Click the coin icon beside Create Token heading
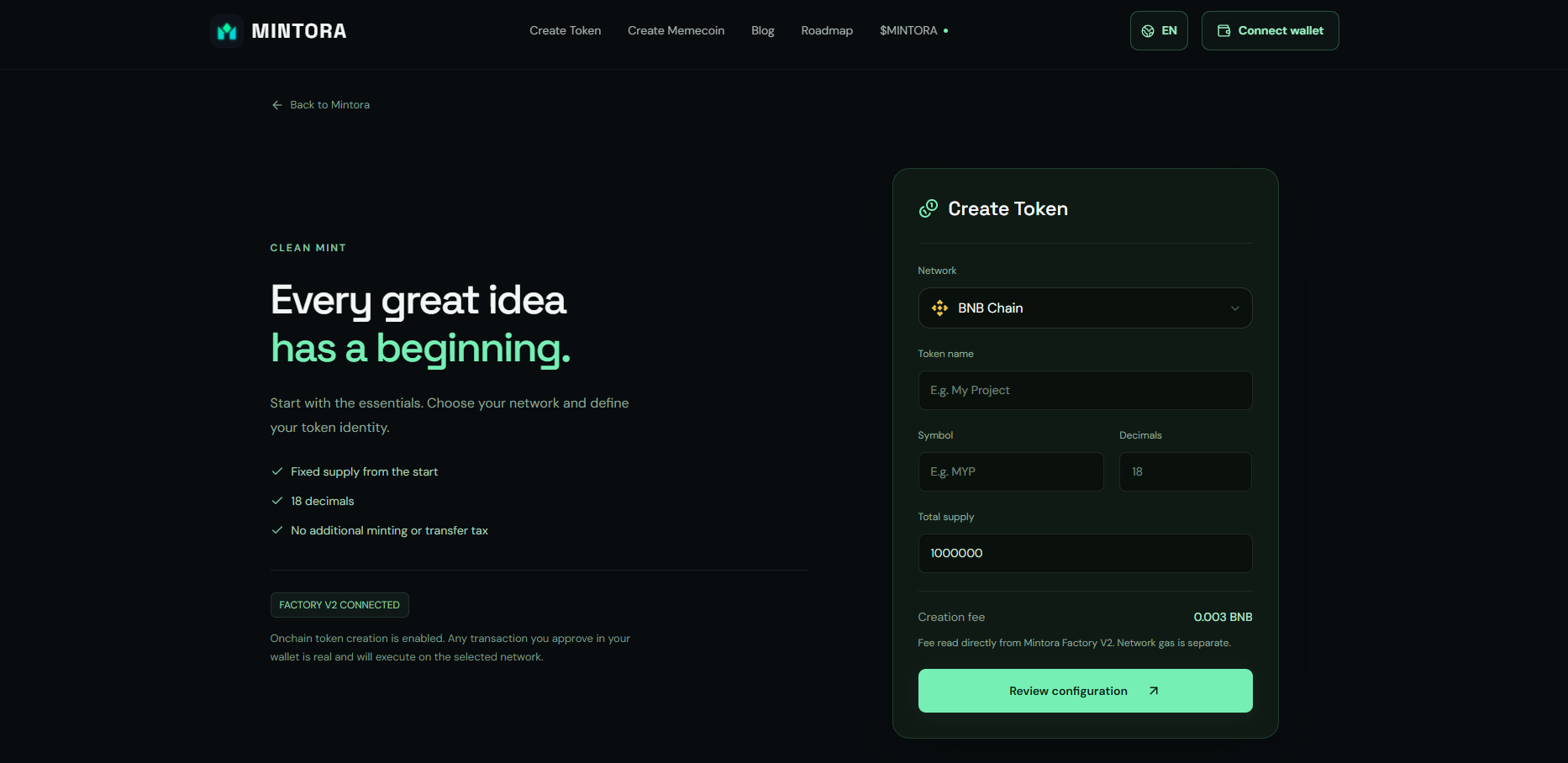 click(x=929, y=208)
